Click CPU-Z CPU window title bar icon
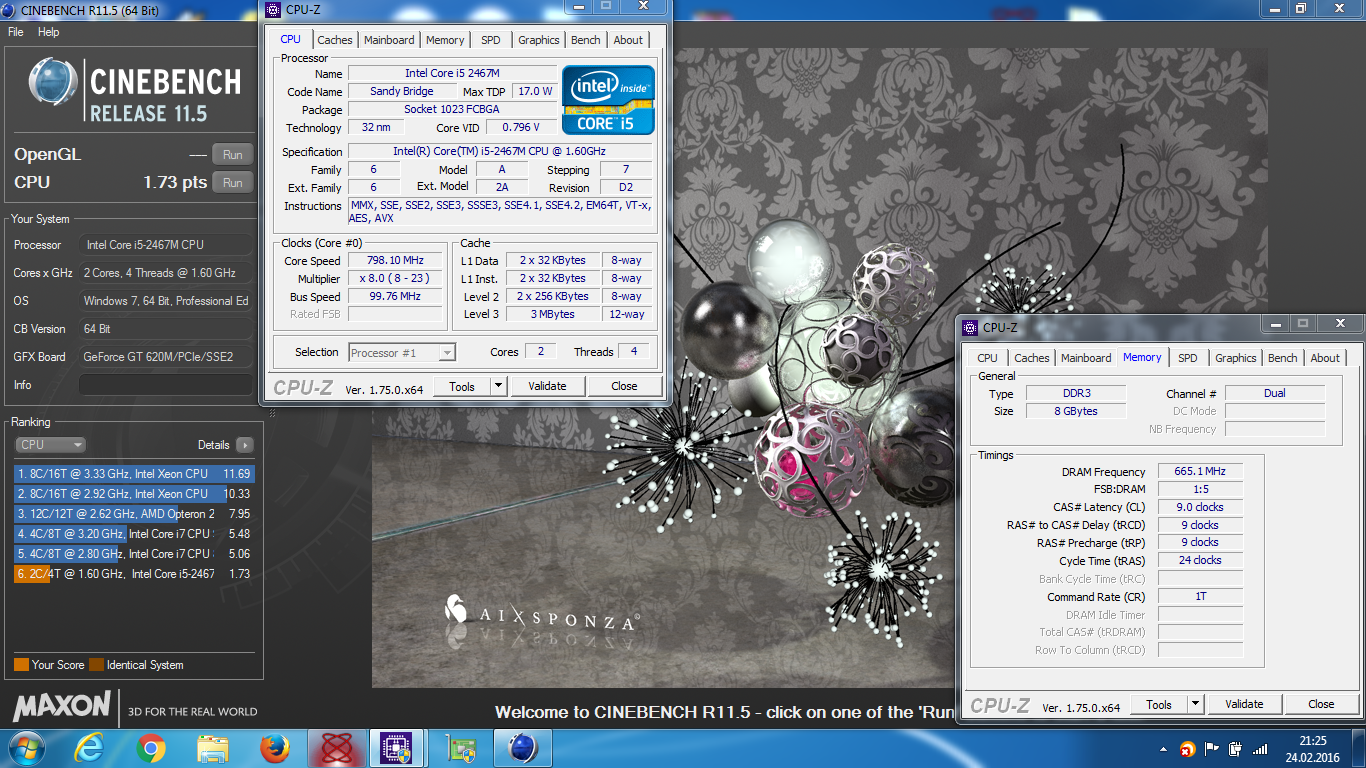 (x=274, y=11)
